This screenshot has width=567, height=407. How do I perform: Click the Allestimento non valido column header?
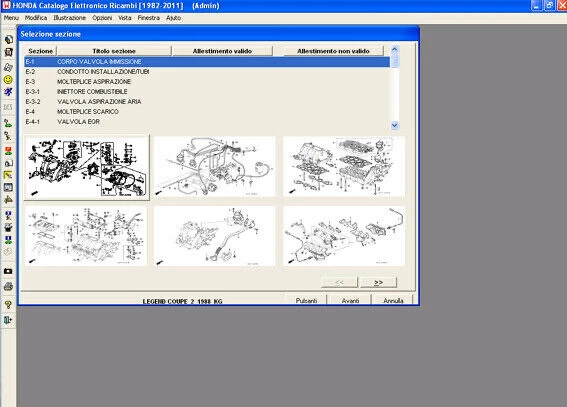click(x=333, y=51)
